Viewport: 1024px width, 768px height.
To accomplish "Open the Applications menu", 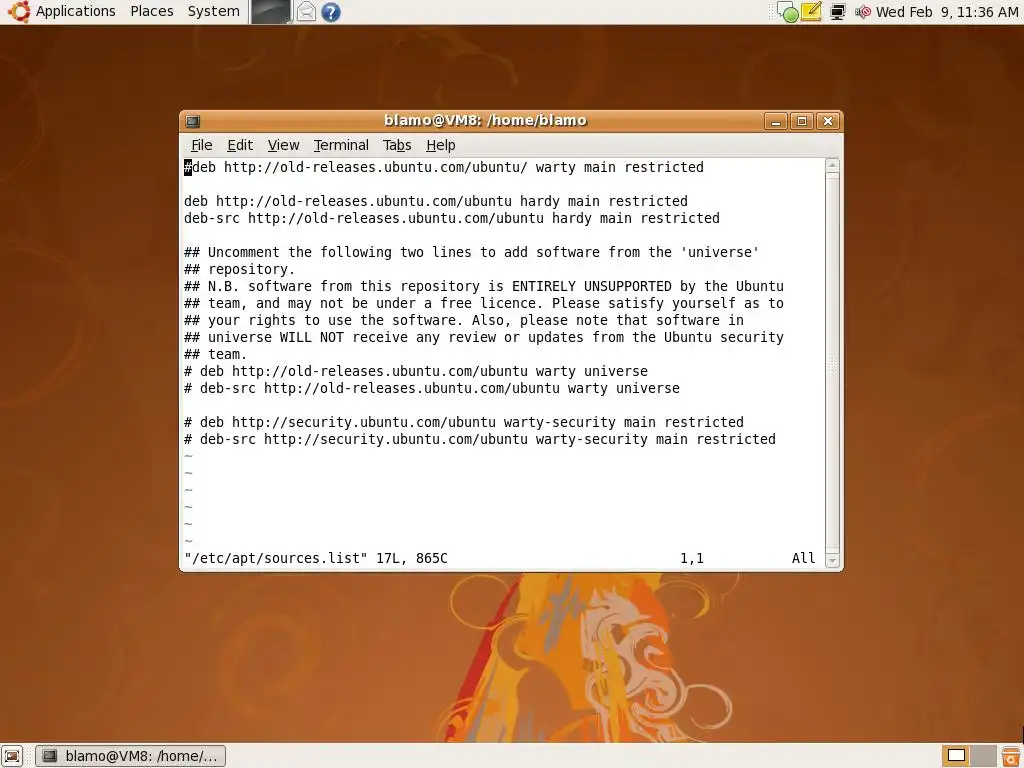I will (75, 11).
